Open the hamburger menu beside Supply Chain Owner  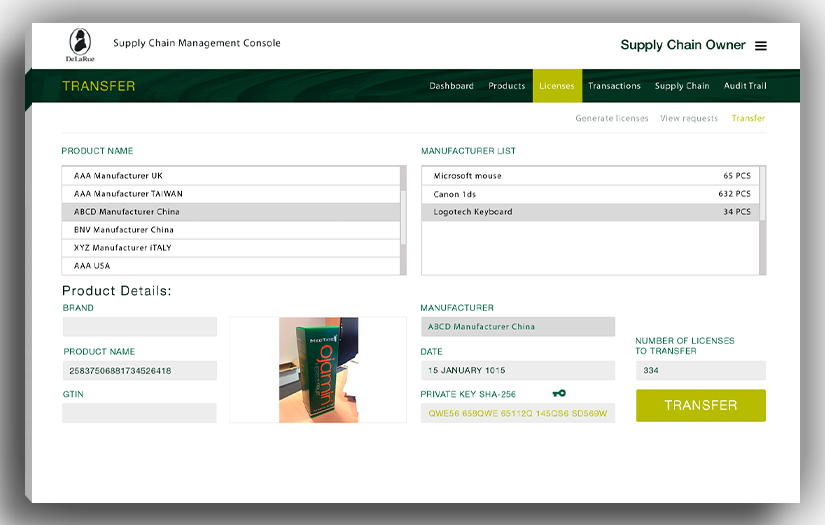(x=760, y=46)
